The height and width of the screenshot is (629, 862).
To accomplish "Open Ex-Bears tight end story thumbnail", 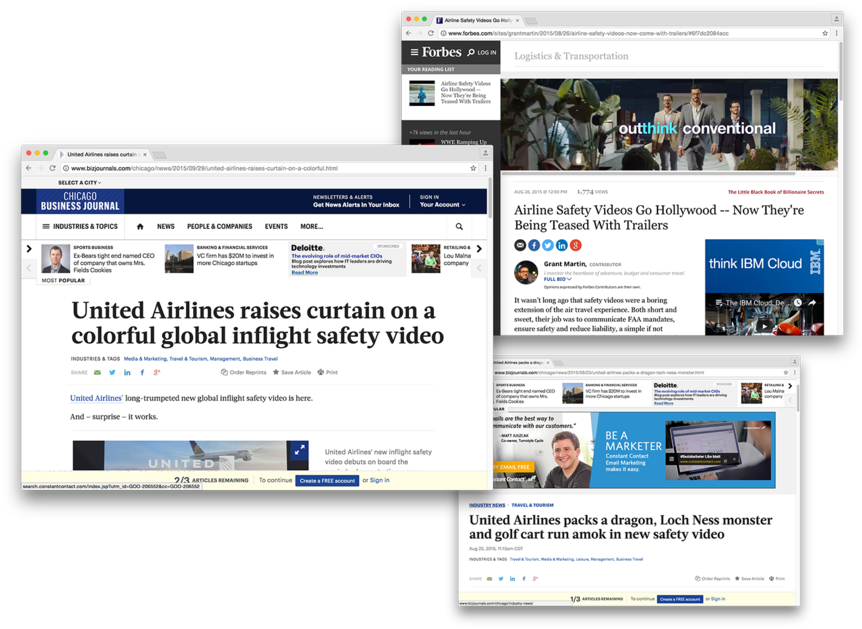I will tap(56, 258).
